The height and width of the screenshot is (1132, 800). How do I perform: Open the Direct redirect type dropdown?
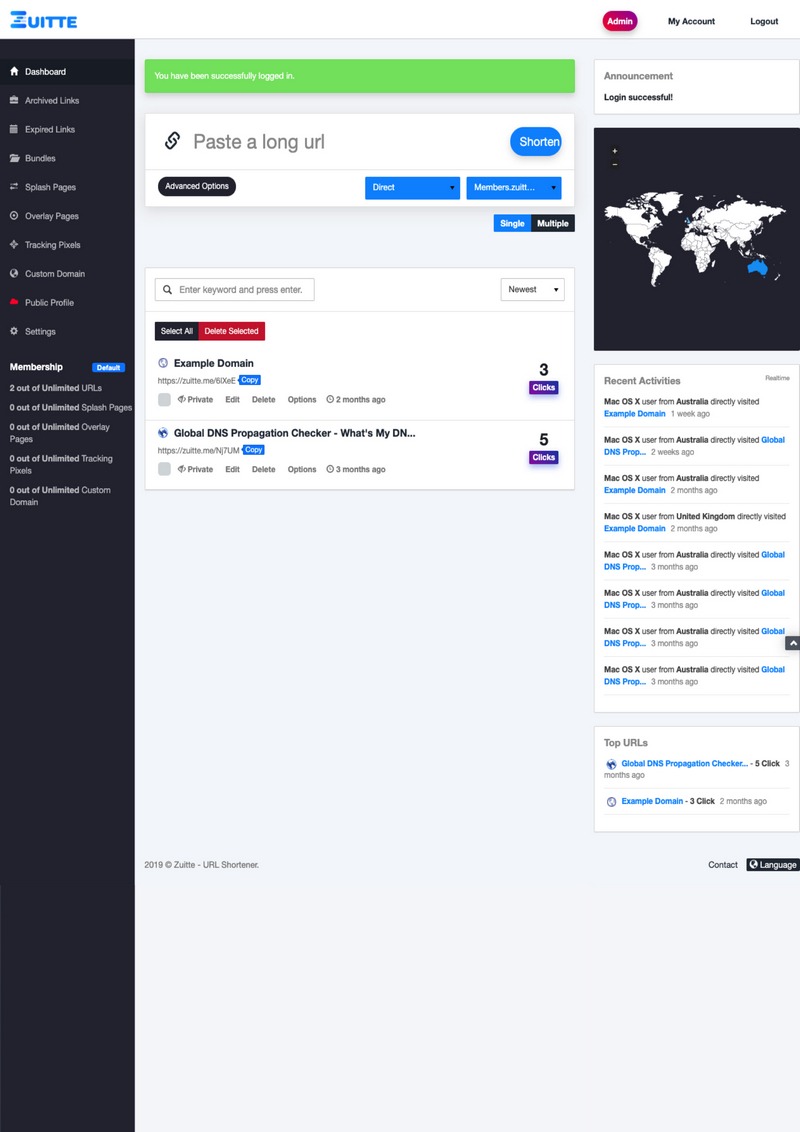tap(412, 188)
